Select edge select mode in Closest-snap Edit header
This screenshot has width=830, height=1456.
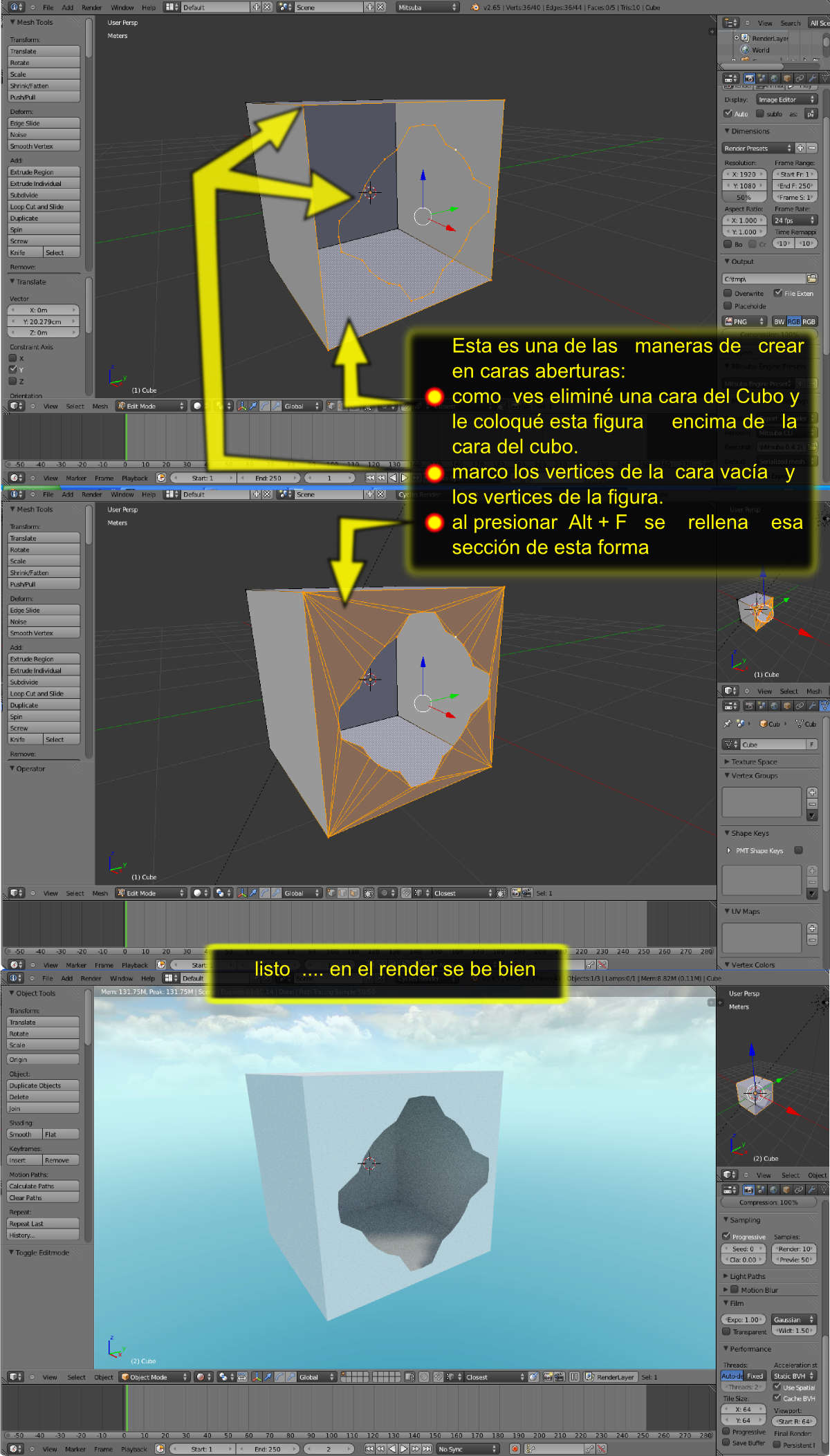pos(342,893)
